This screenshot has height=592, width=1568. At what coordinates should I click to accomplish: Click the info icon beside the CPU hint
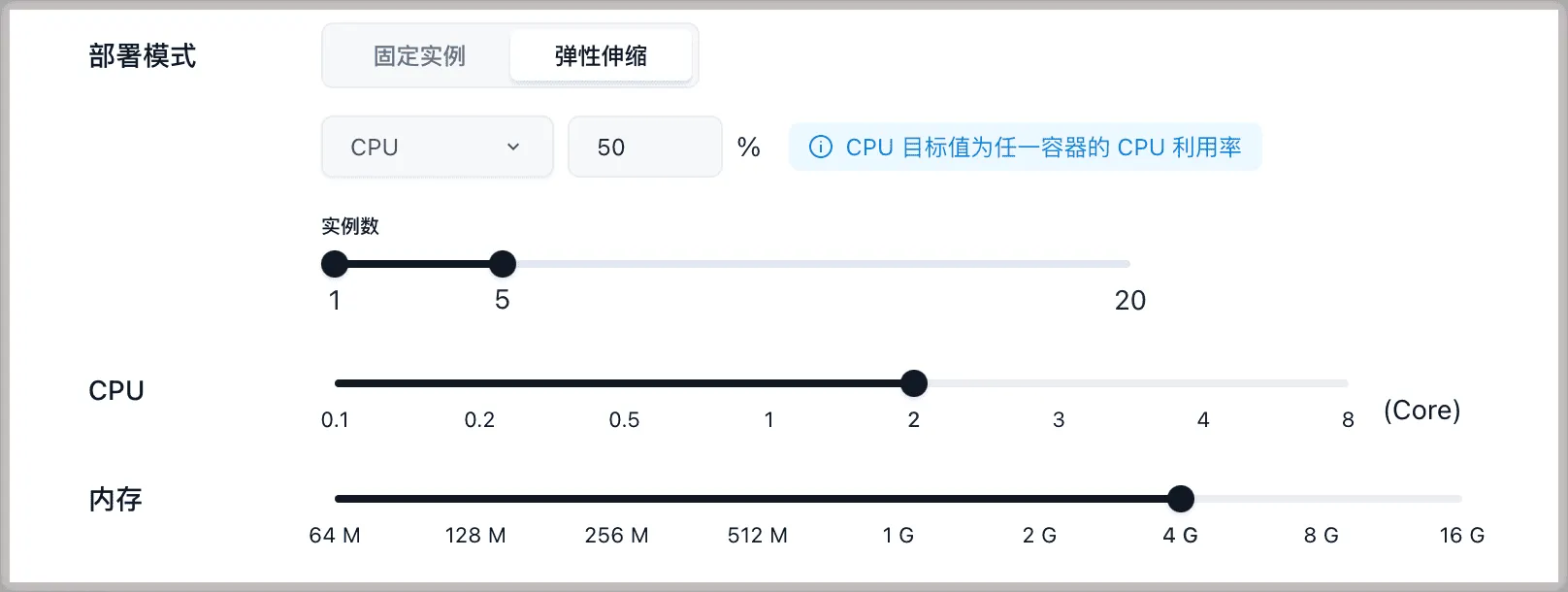pos(821,148)
